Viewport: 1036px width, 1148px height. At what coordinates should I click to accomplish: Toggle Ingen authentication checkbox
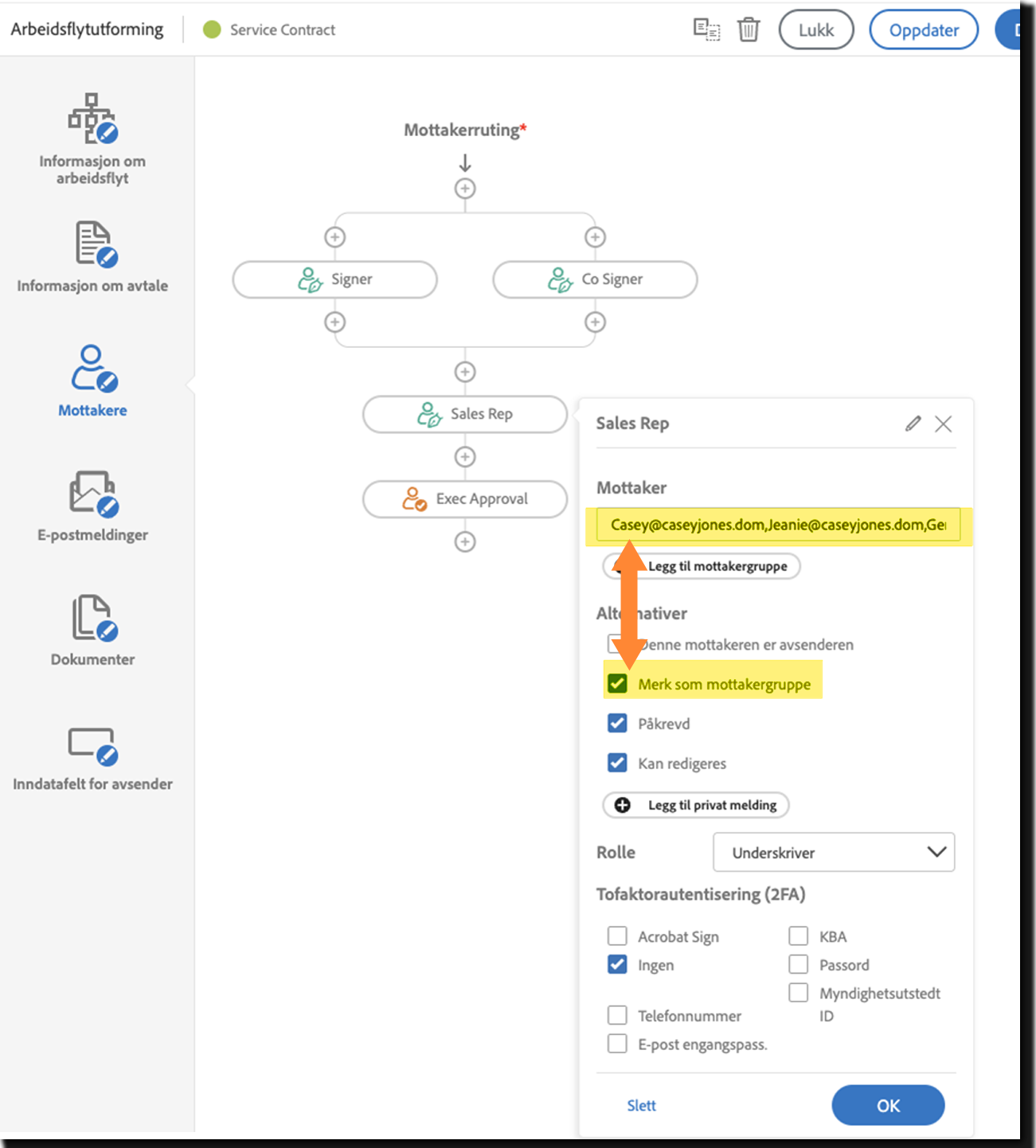point(617,964)
